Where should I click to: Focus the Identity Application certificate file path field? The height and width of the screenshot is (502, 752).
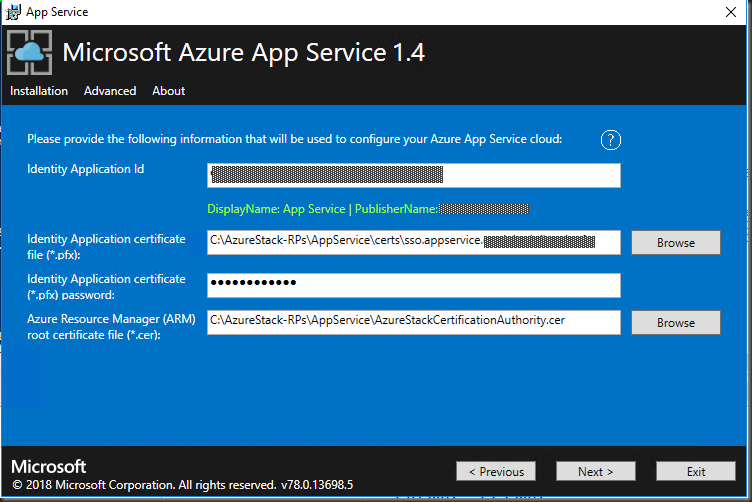click(x=413, y=242)
